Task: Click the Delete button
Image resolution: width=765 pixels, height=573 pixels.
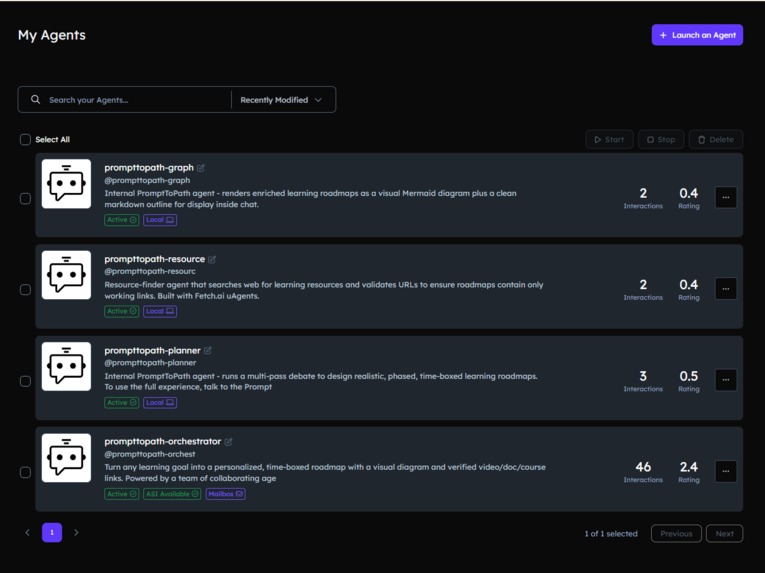Action: coord(716,140)
